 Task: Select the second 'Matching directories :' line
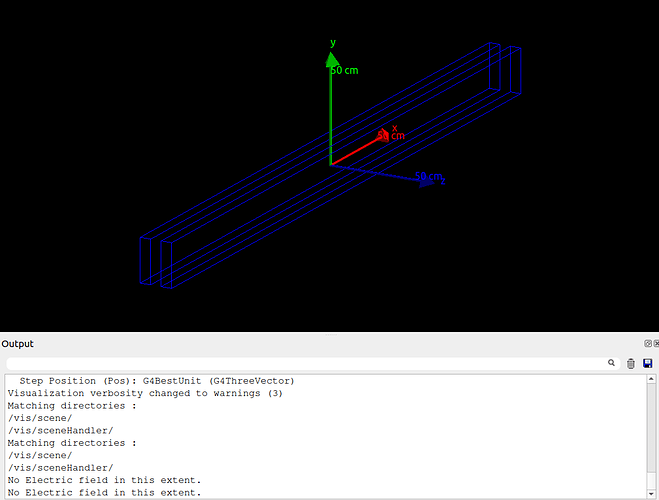tap(72, 443)
